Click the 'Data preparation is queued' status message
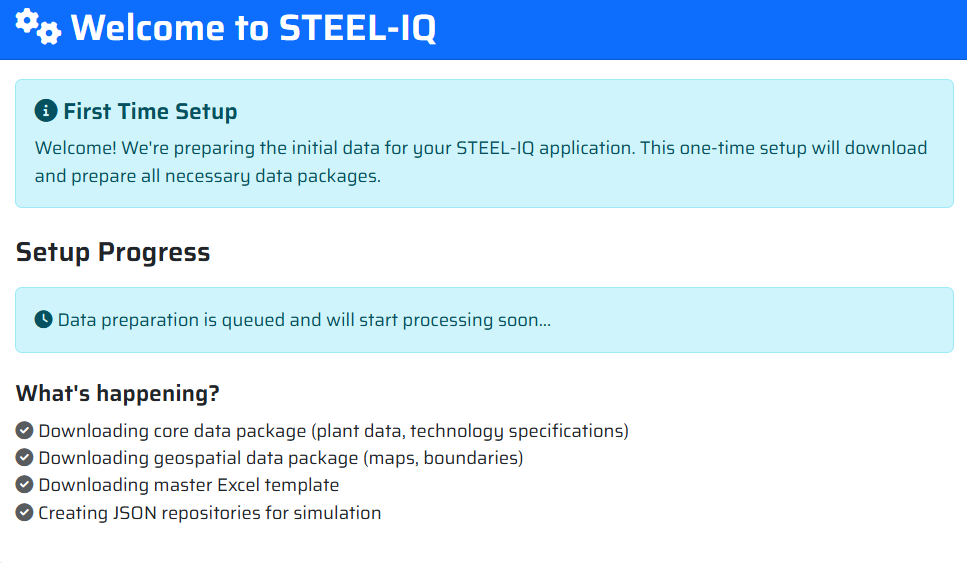Image resolution: width=967 pixels, height=563 pixels. [304, 321]
